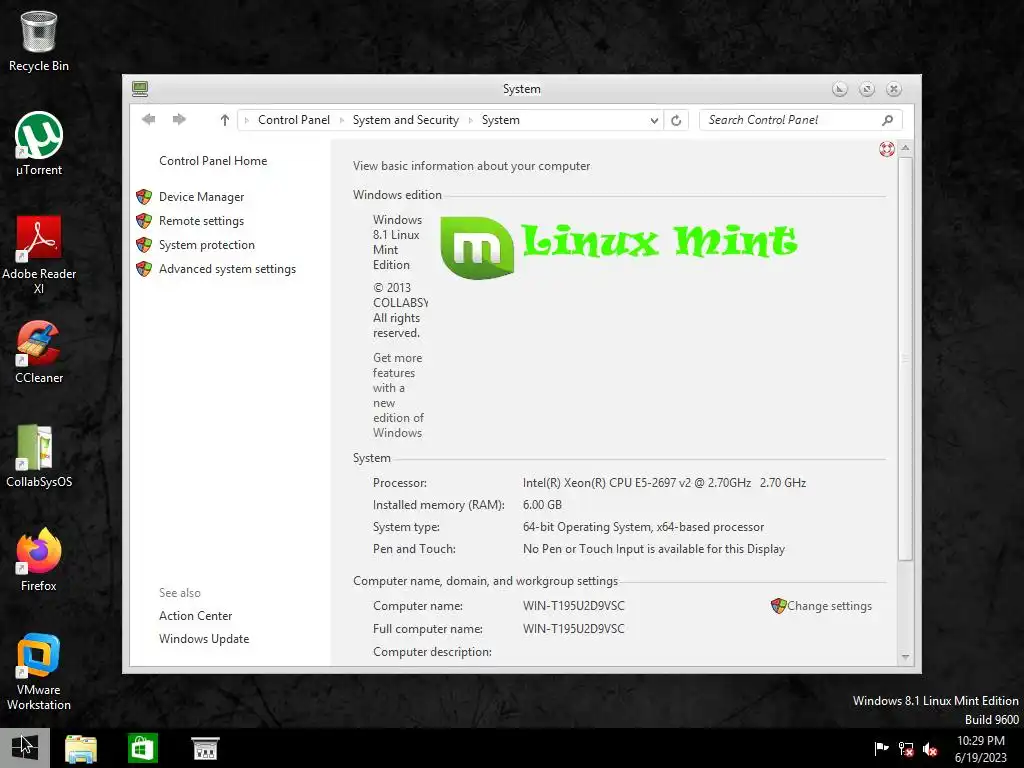The image size is (1024, 768).
Task: Open the CollabSysOS desktop icon
Action: click(39, 456)
